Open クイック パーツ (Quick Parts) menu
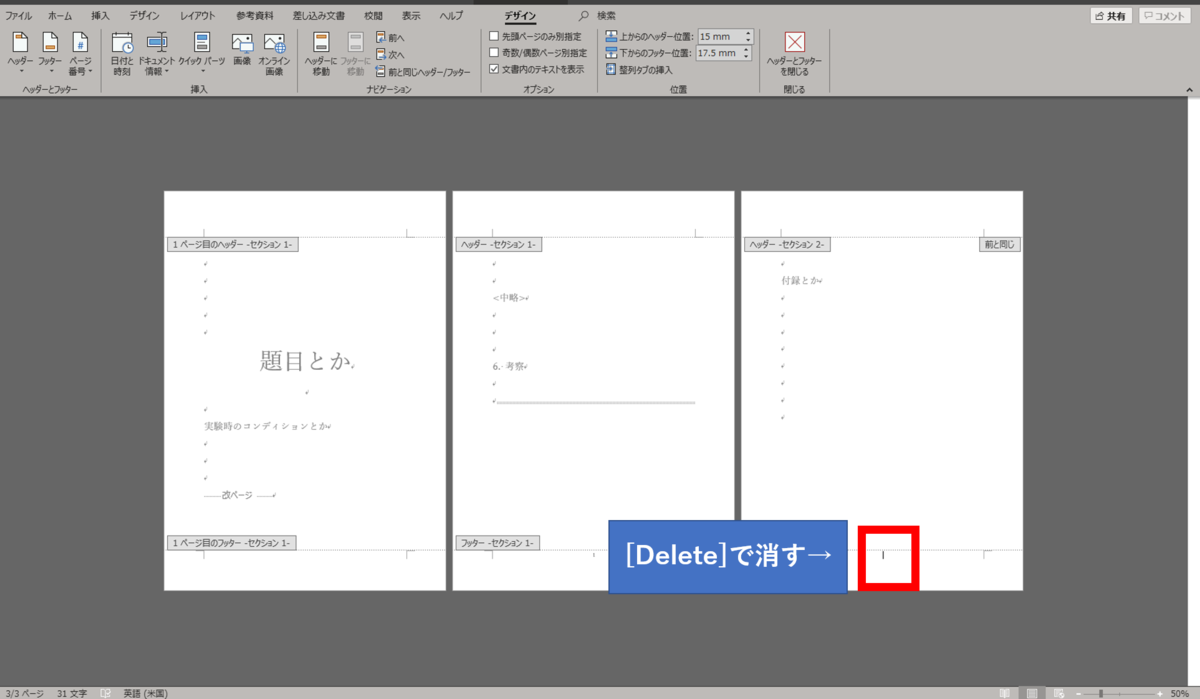This screenshot has width=1200, height=699. pos(202,54)
